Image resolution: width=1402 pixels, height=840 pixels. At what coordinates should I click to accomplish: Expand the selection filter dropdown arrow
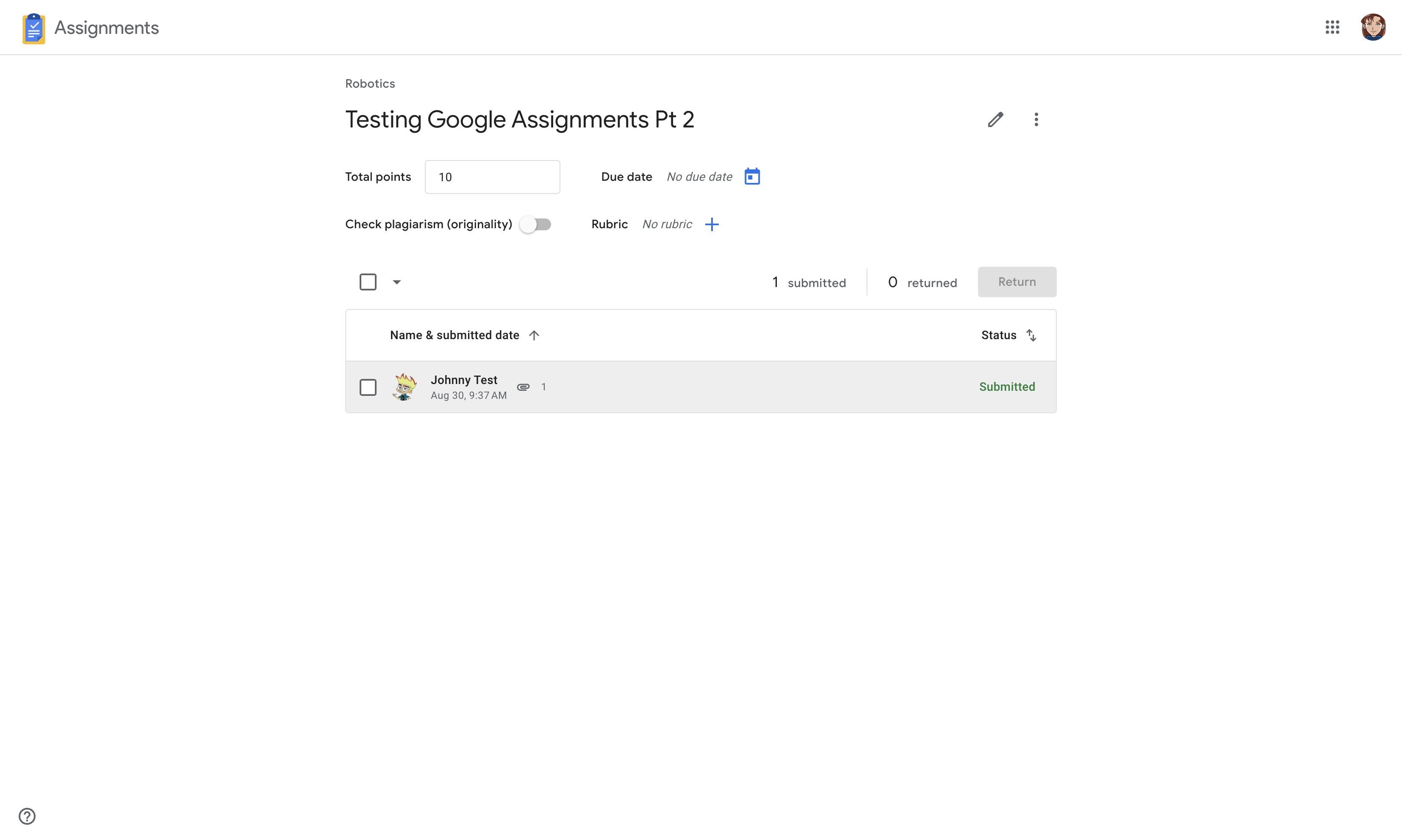(x=397, y=282)
